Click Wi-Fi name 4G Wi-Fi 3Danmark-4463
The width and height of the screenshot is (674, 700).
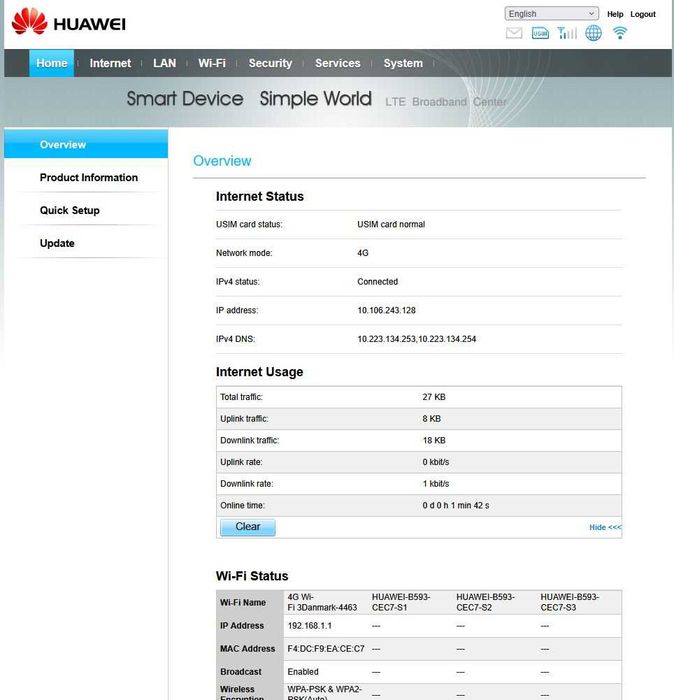322,602
